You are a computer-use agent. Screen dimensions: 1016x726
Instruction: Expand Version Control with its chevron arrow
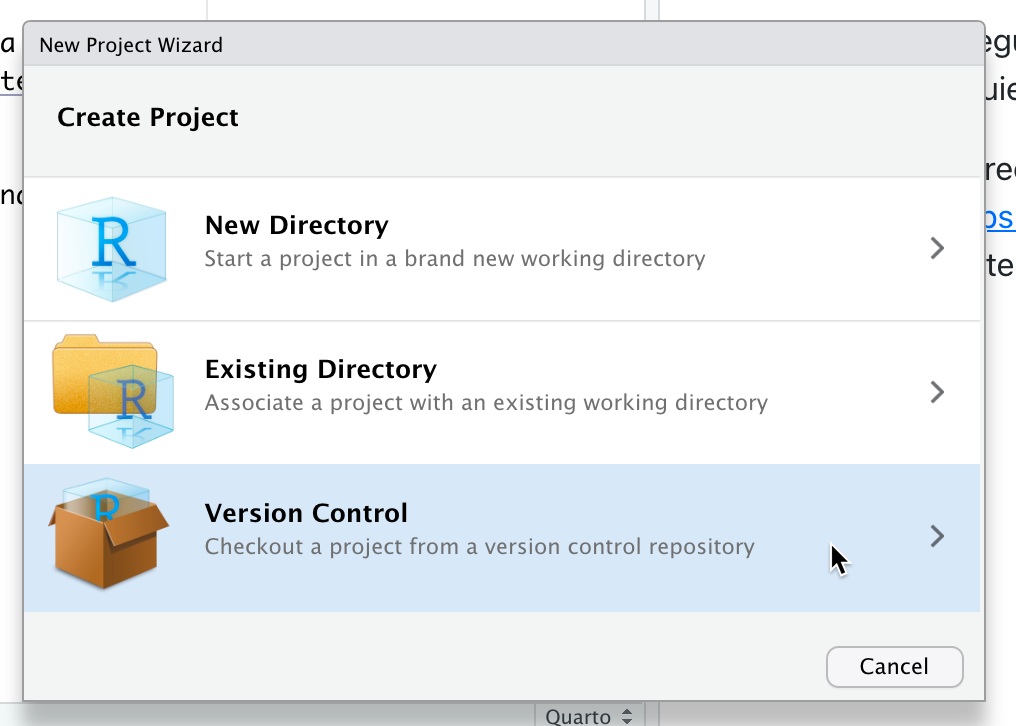(x=937, y=536)
